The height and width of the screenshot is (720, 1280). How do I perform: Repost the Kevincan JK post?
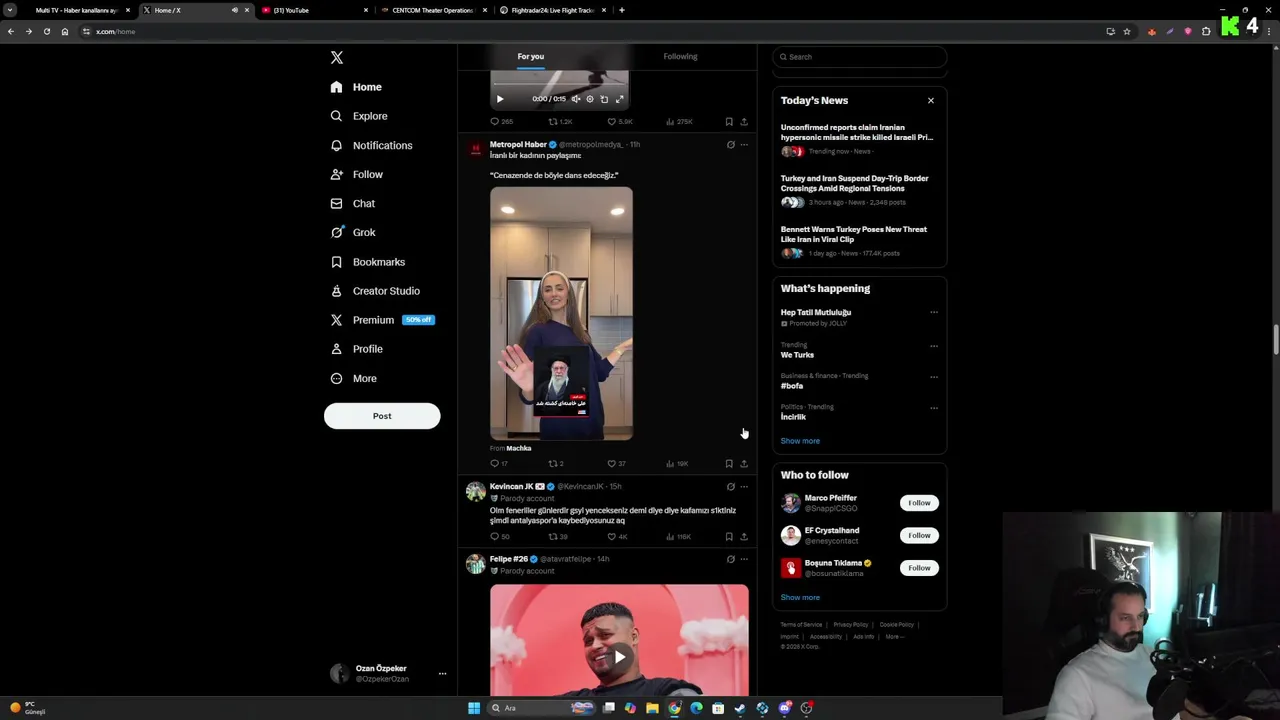pyautogui.click(x=557, y=537)
